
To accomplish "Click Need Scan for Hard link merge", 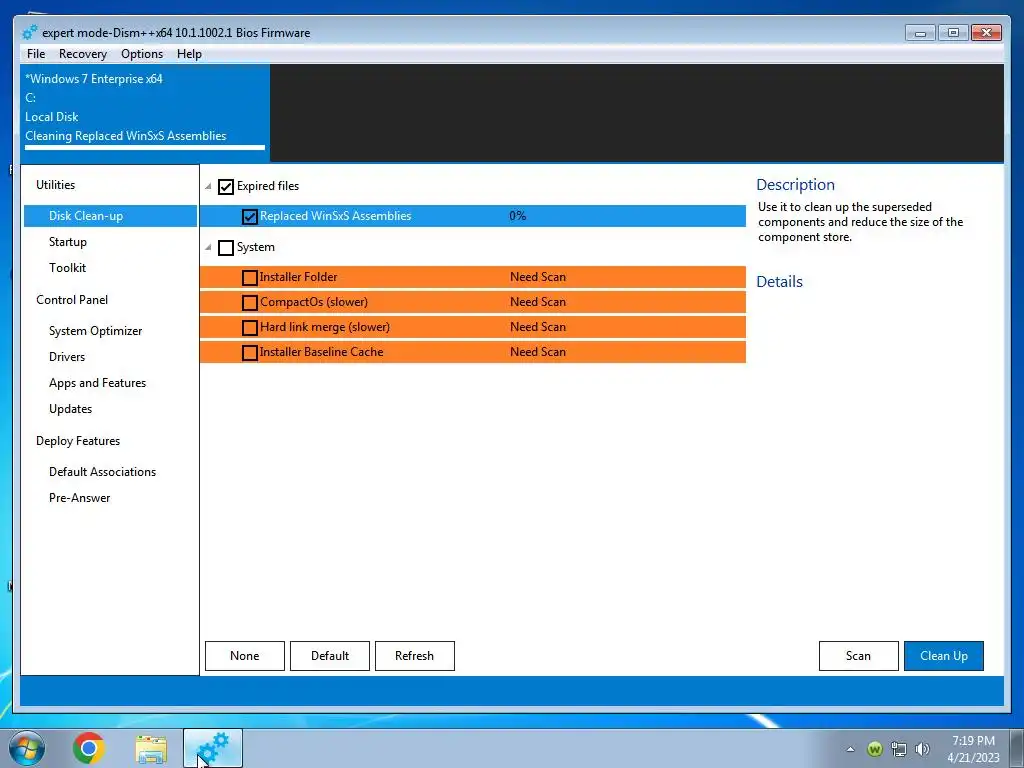I will [x=538, y=327].
